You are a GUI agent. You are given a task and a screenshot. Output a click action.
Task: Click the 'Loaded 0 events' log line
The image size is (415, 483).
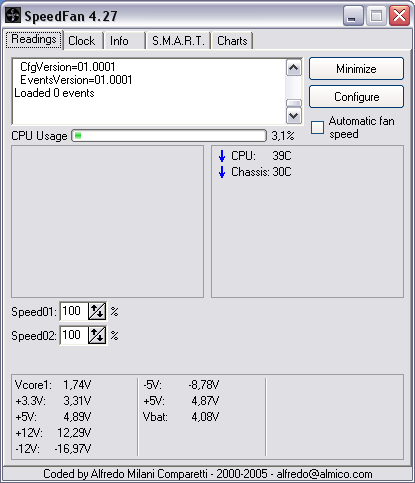coord(54,93)
